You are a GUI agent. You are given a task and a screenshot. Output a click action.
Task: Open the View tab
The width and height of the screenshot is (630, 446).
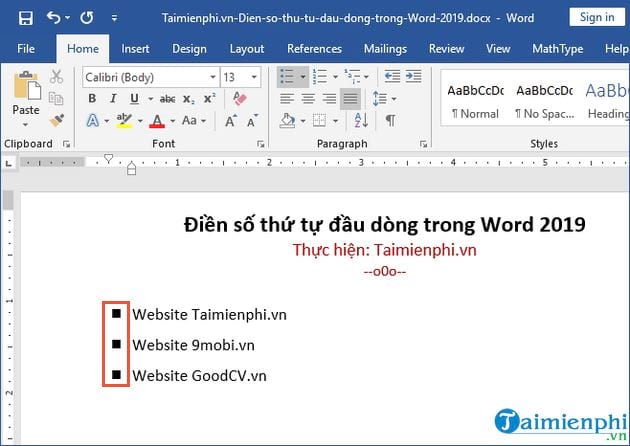coord(498,49)
